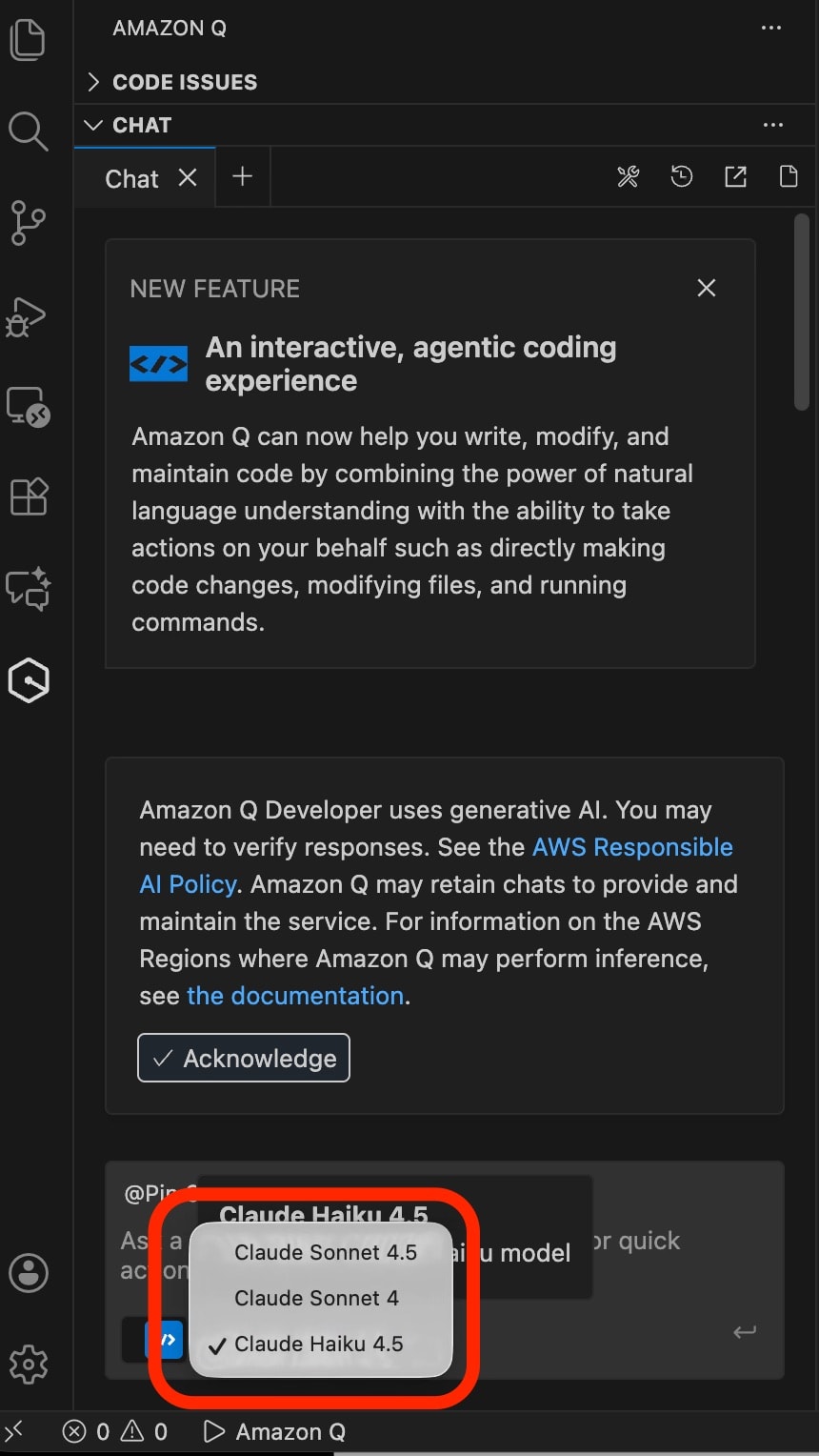Image resolution: width=819 pixels, height=1456 pixels.
Task: Open the Explorer files icon
Action: point(28,40)
